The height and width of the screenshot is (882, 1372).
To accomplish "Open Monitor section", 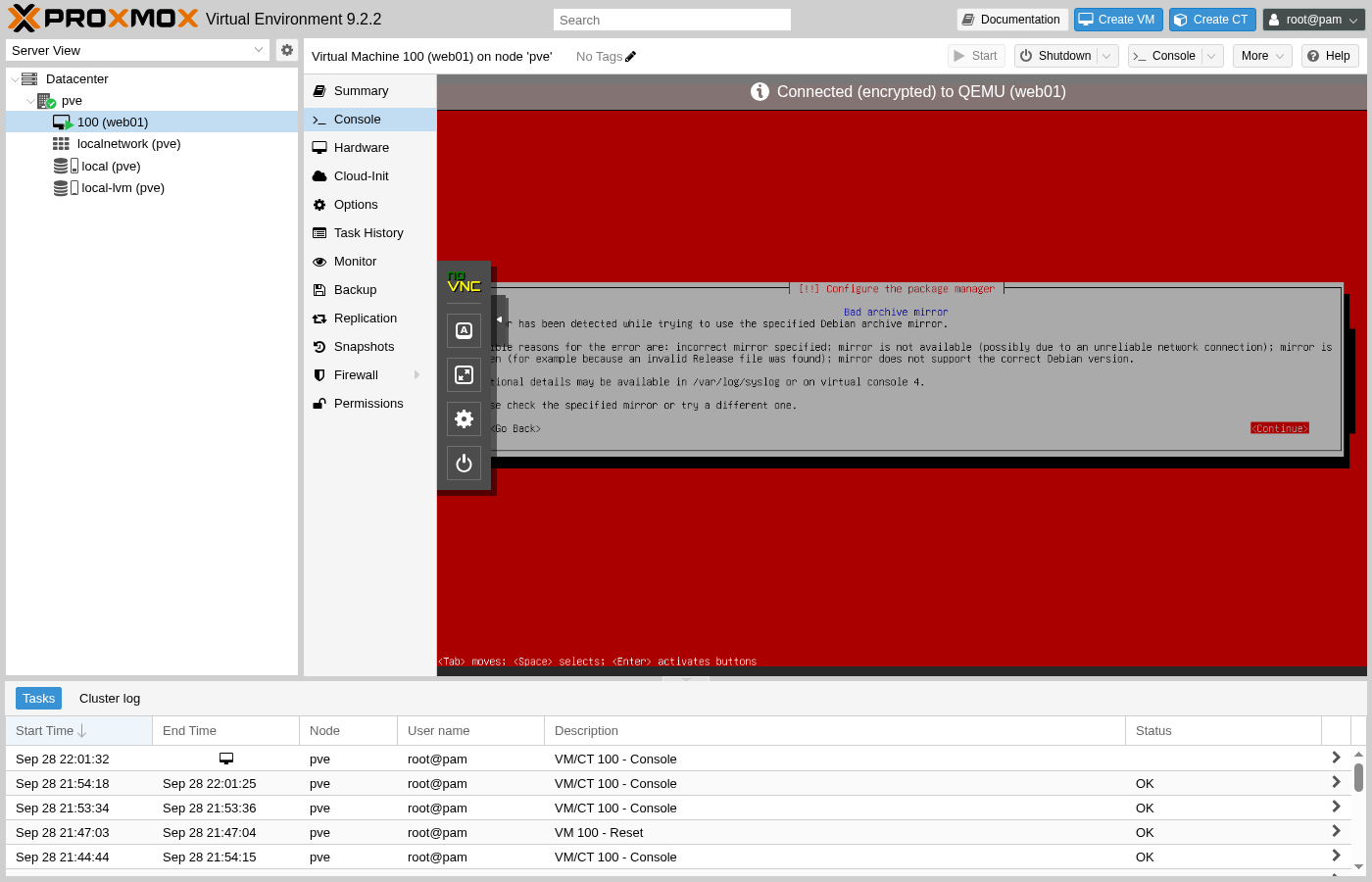I will click(369, 262).
